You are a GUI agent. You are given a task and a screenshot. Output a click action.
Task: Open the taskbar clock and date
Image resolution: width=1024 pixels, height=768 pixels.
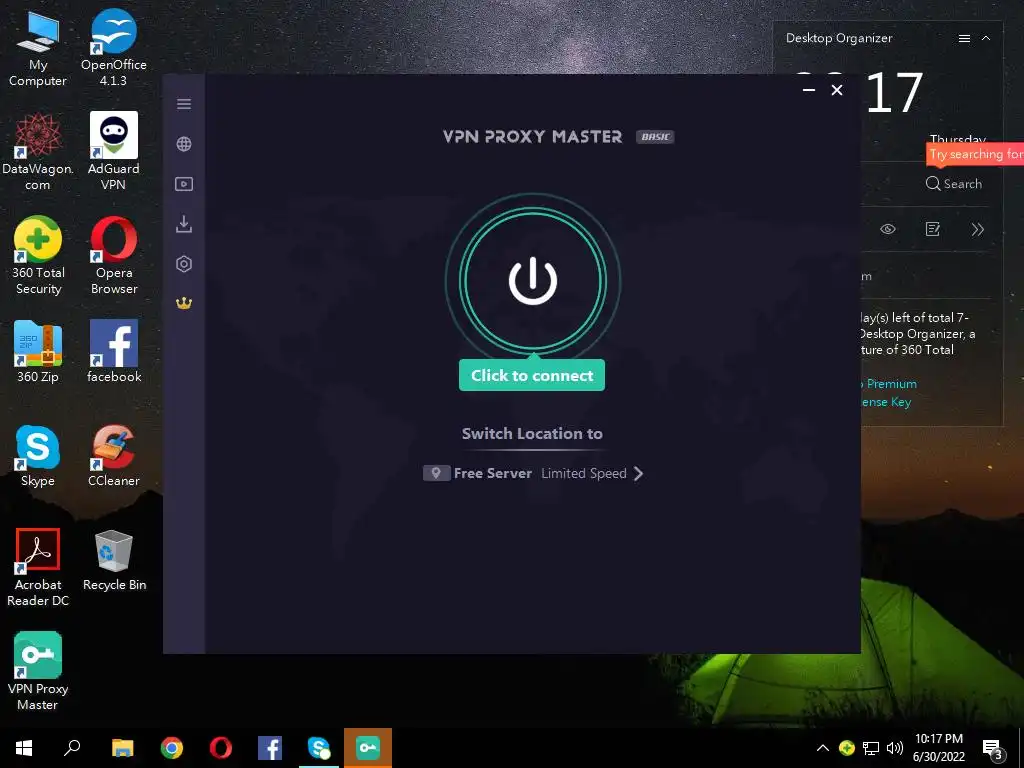[x=938, y=748]
